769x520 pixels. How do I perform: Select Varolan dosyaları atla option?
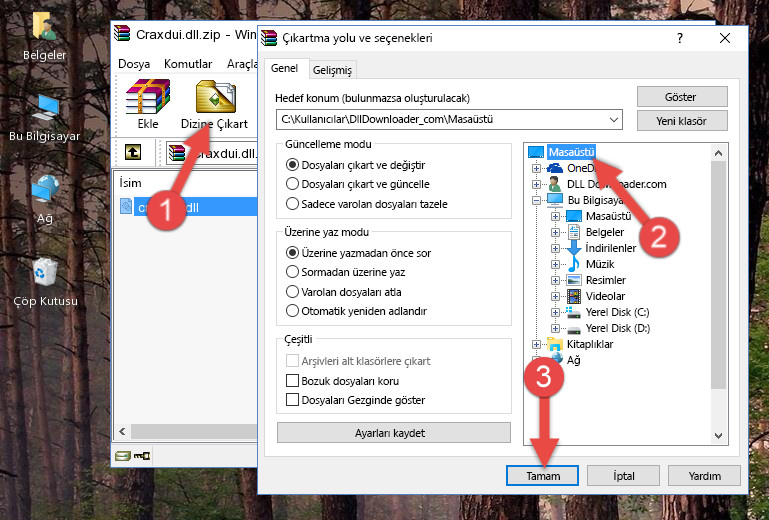tap(292, 291)
